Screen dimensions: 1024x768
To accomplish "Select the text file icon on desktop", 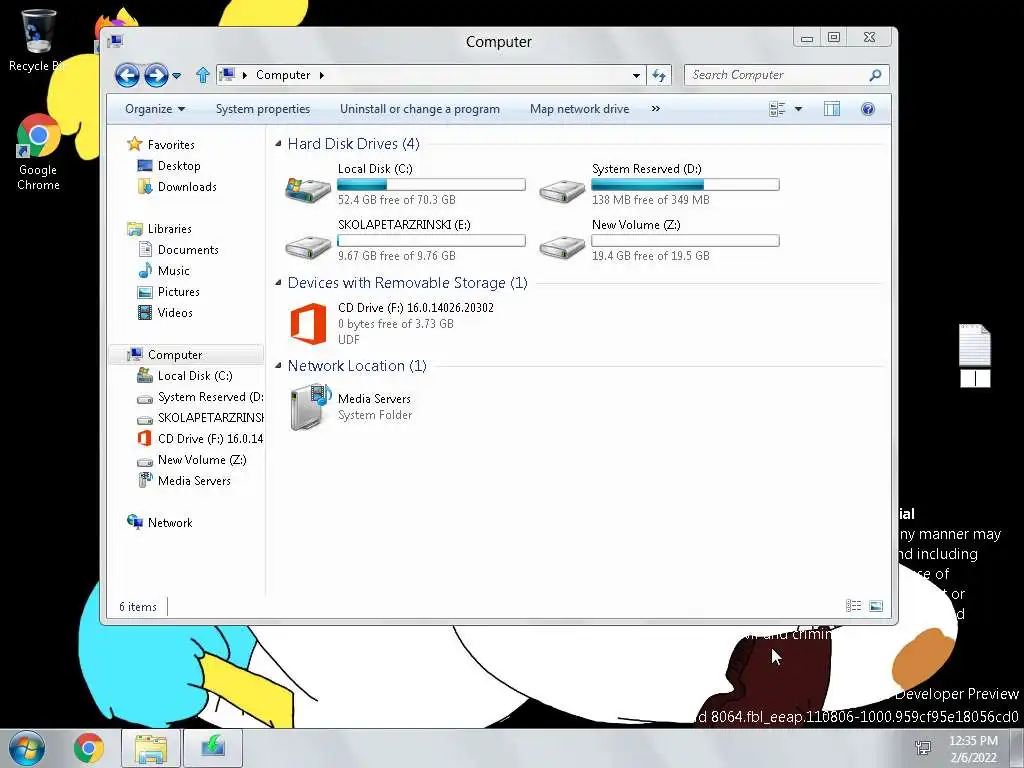I will (x=974, y=345).
